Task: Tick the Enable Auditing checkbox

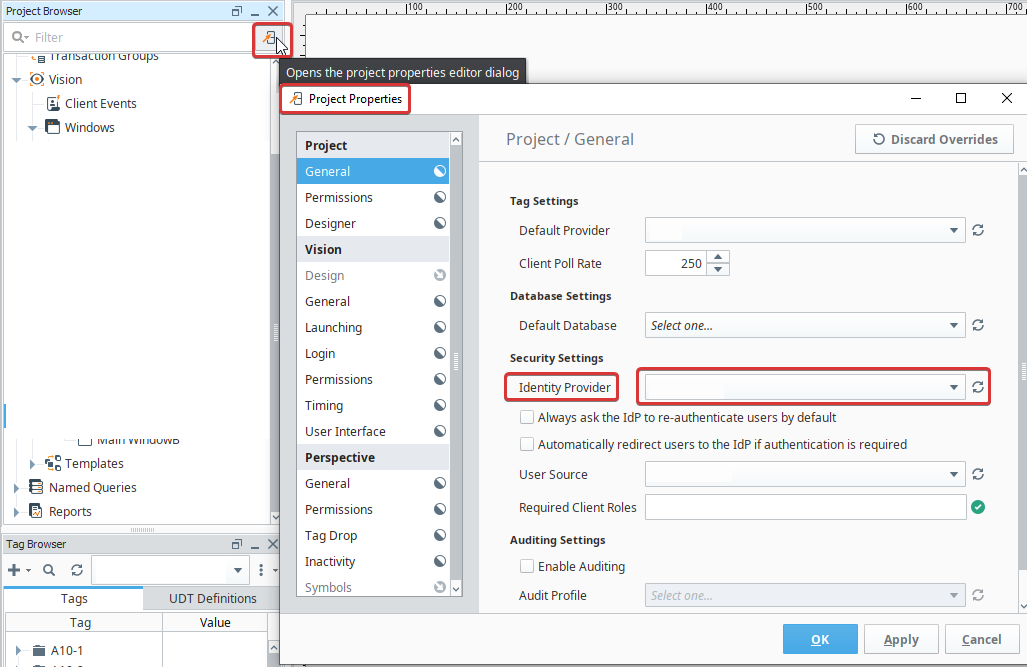Action: point(527,566)
